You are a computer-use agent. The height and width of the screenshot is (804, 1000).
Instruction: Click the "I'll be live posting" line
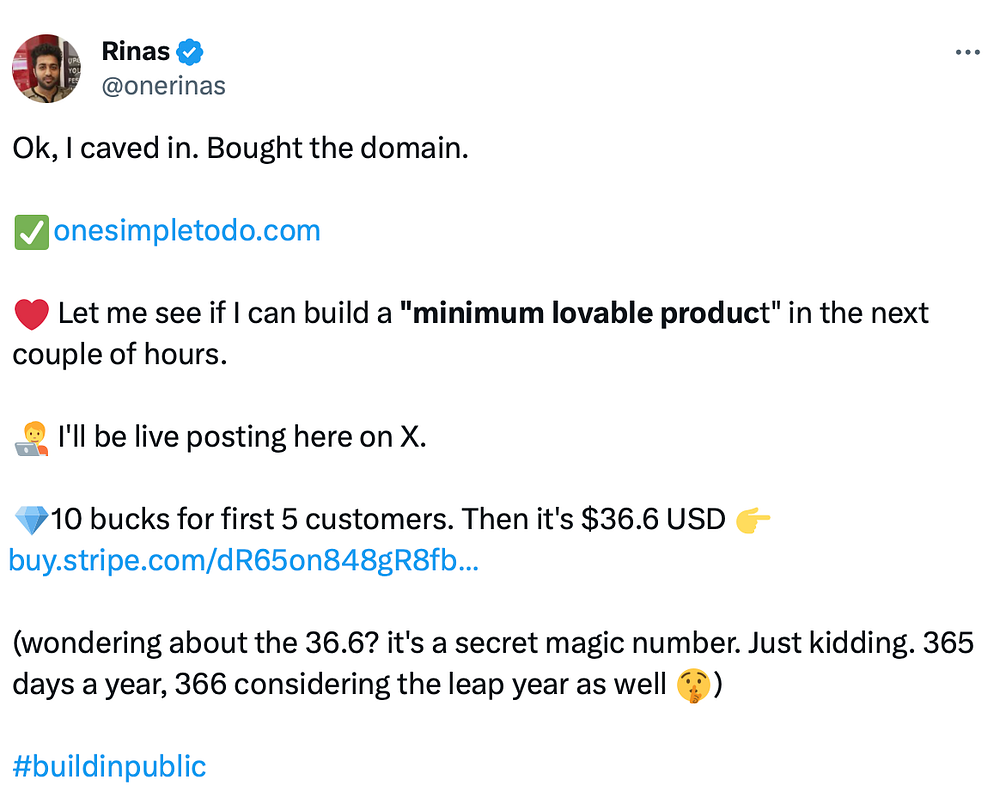(x=242, y=437)
